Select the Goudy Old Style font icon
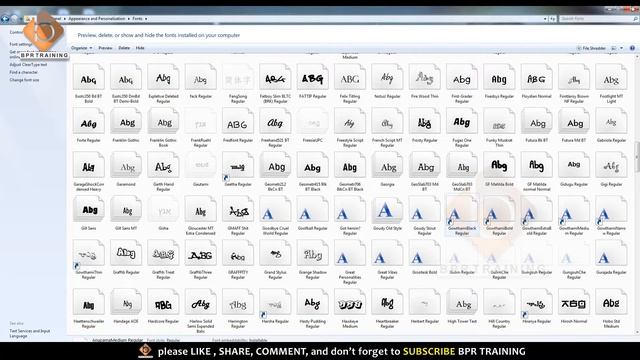Viewport: 640px width, 360px height. click(x=387, y=210)
